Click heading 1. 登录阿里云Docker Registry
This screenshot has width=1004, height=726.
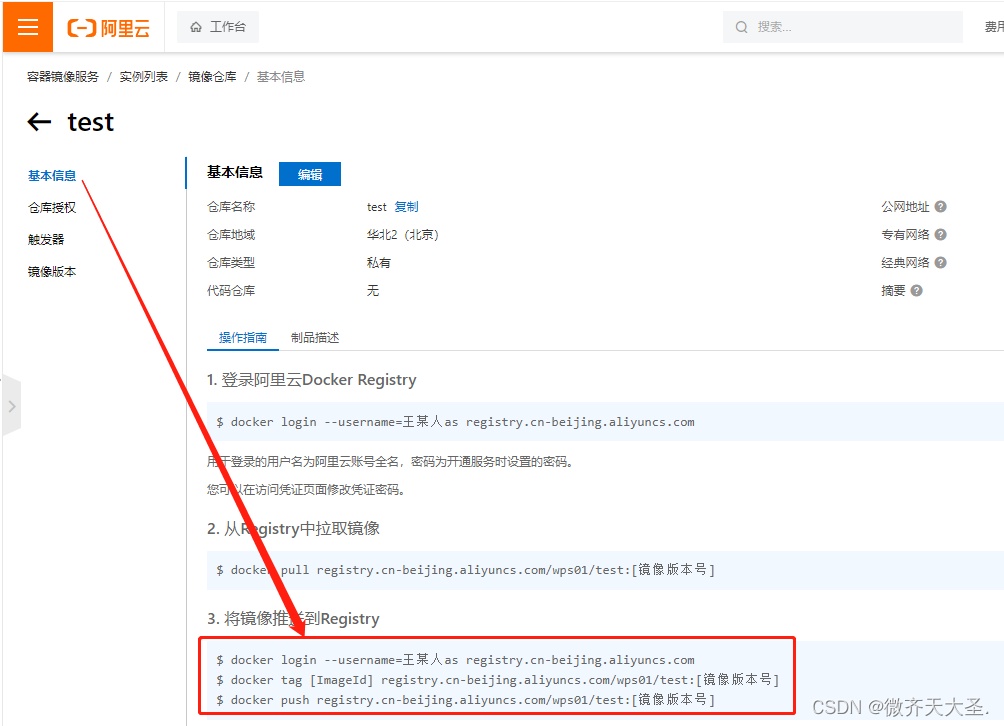[x=311, y=380]
